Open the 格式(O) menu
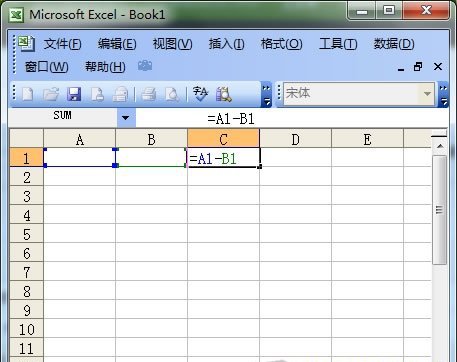Viewport: 457px width, 362px height. 281,44
